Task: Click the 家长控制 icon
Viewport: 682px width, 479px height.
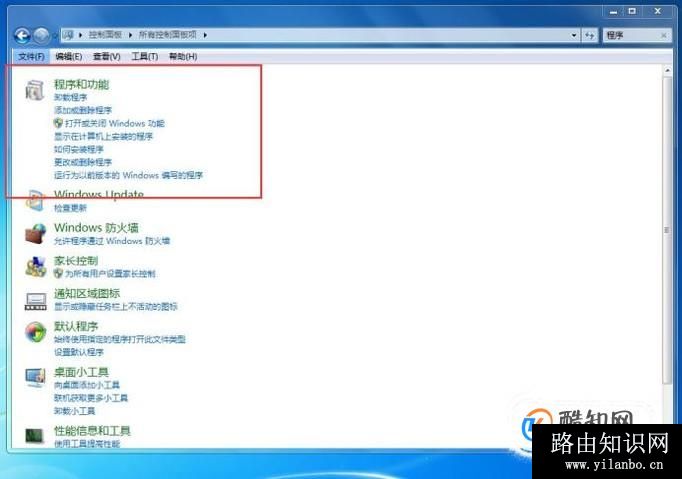Action: tap(35, 267)
